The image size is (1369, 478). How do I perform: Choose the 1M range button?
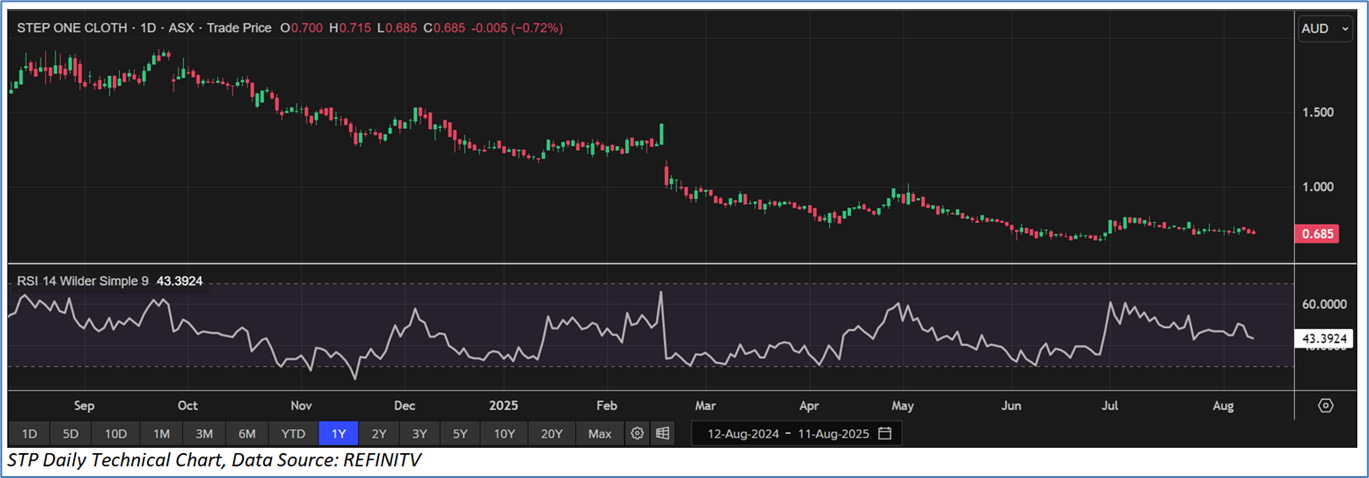(161, 434)
